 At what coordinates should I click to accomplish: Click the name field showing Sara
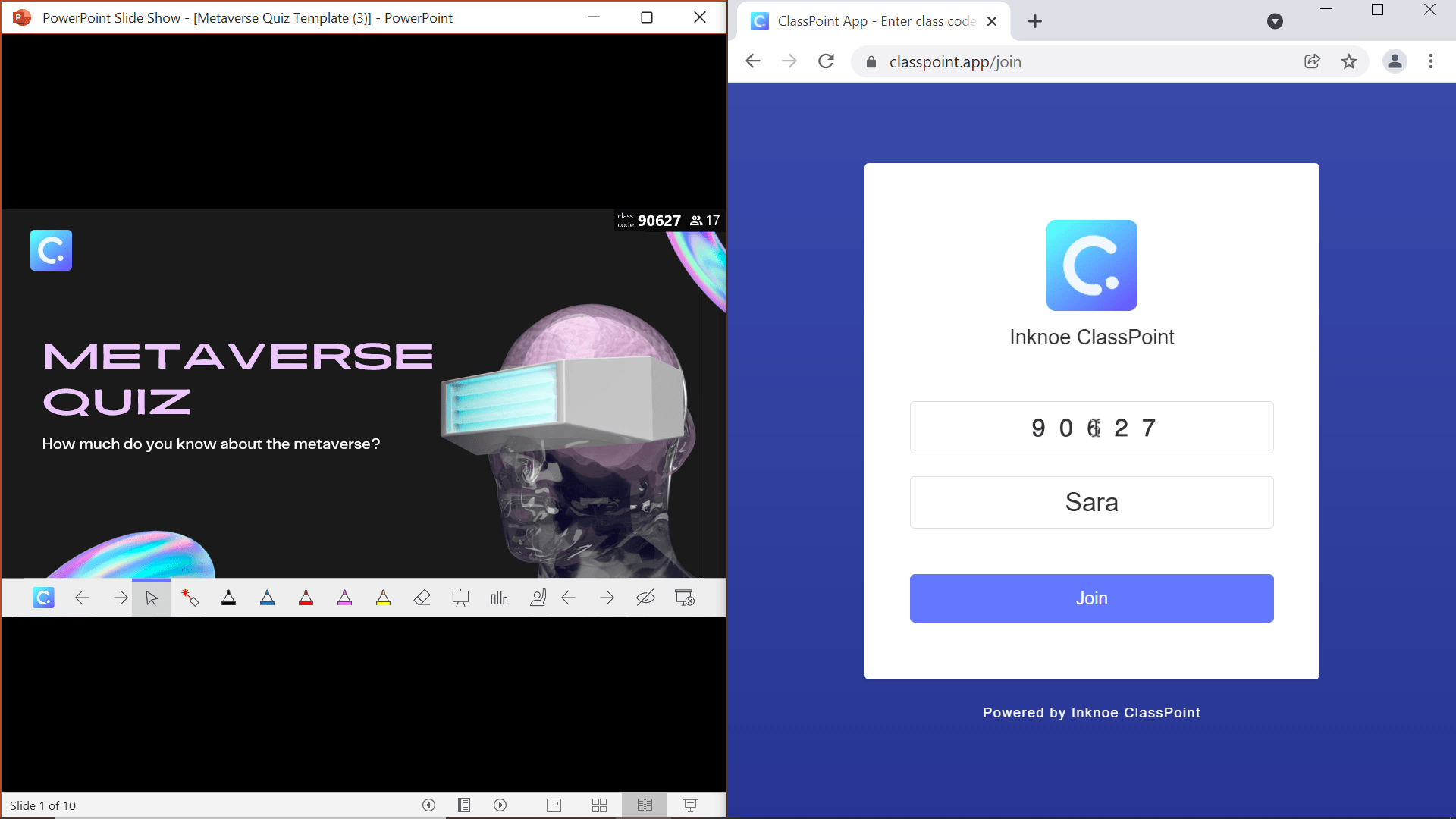point(1092,503)
